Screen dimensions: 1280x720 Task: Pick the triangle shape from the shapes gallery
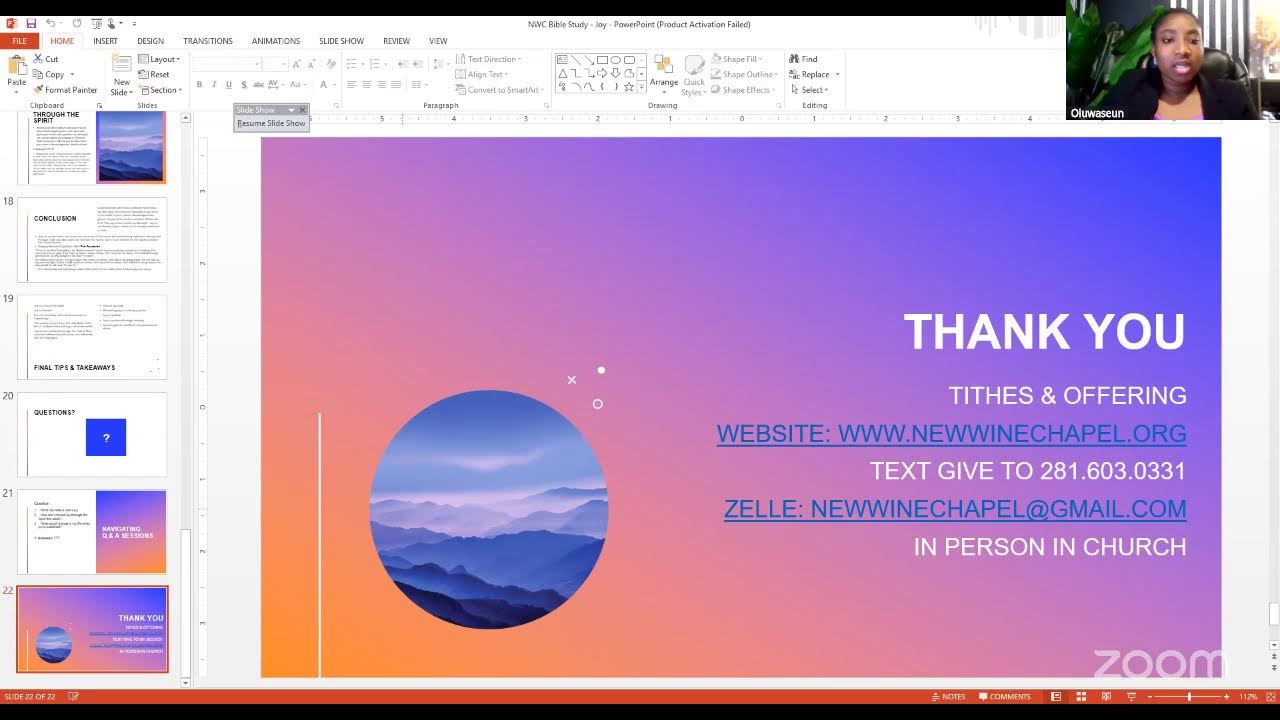coord(563,73)
